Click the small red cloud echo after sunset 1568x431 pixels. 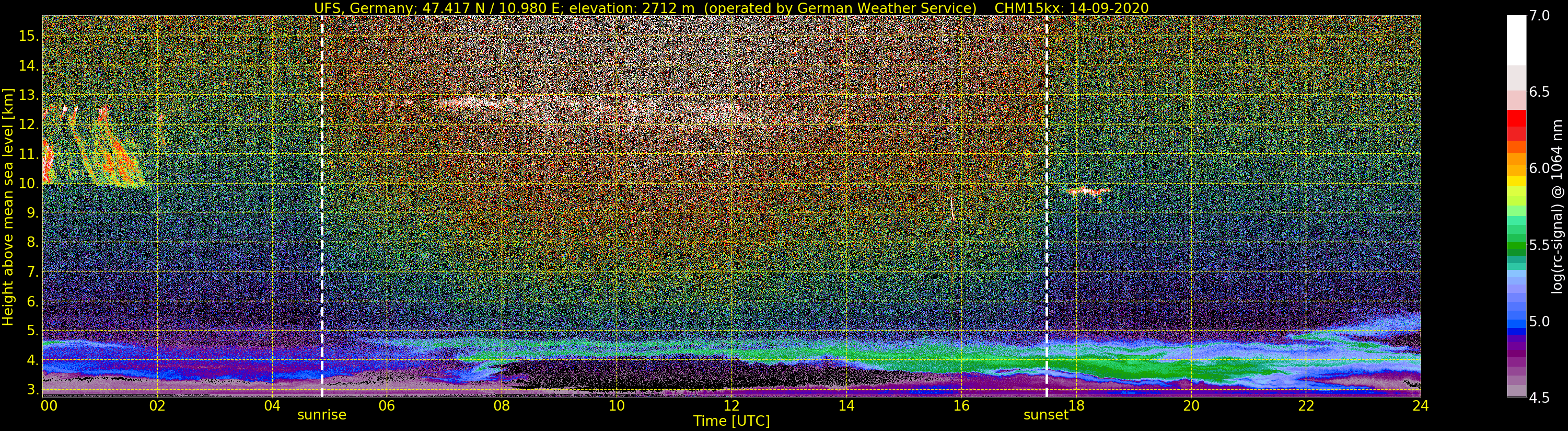[1089, 192]
